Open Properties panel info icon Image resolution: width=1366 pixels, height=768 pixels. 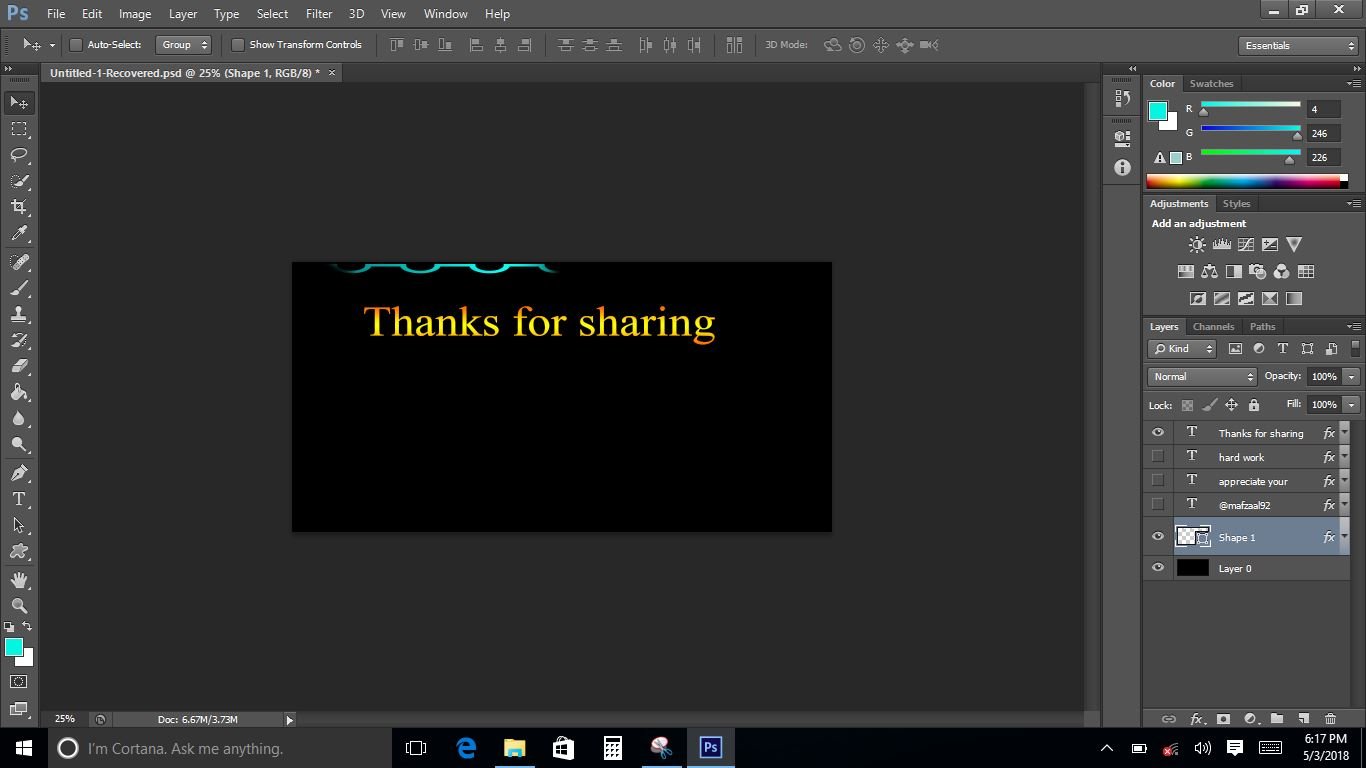[1122, 168]
